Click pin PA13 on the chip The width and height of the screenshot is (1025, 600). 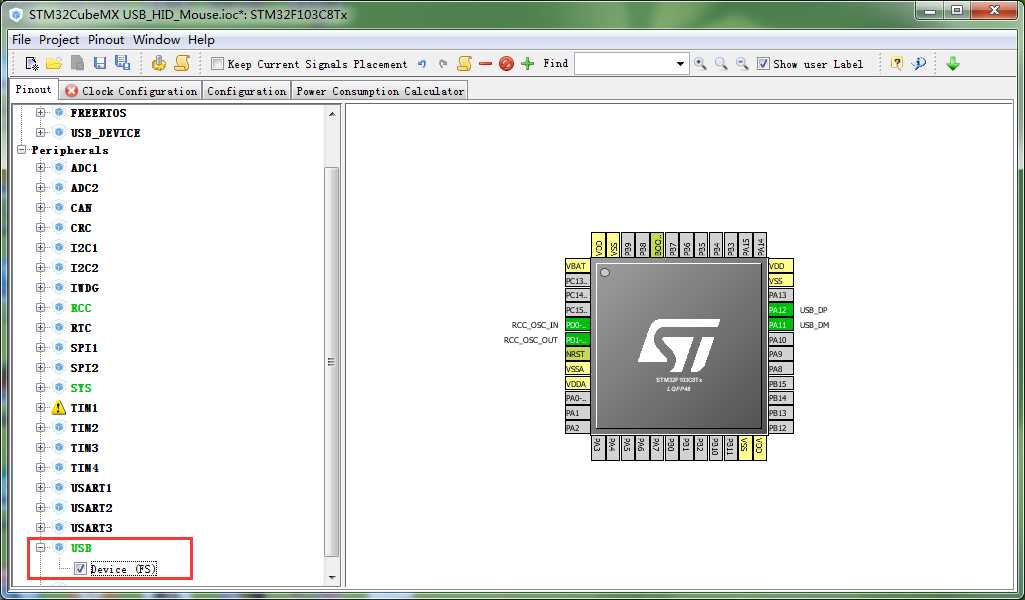tap(781, 295)
